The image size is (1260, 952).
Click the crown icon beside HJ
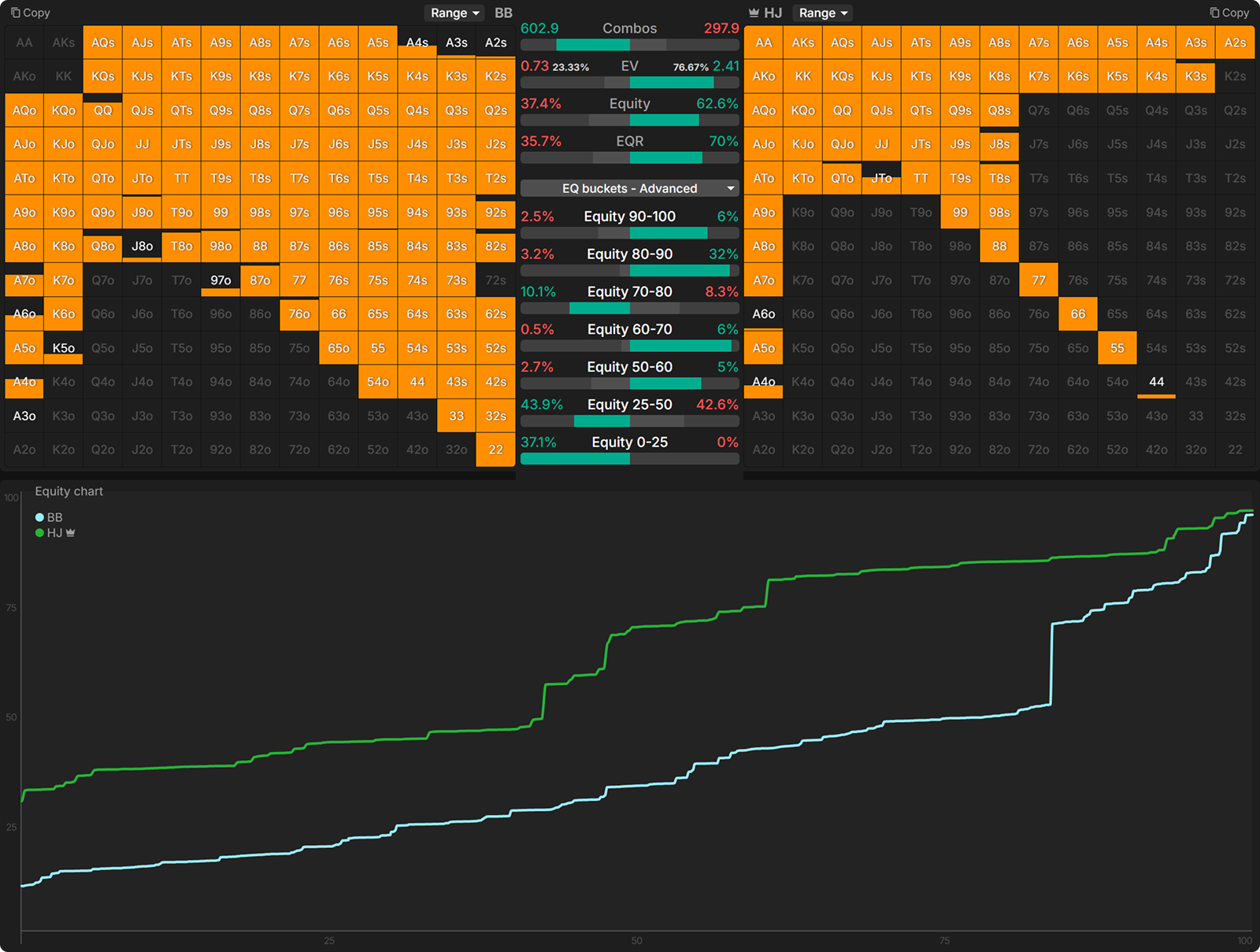pyautogui.click(x=754, y=13)
